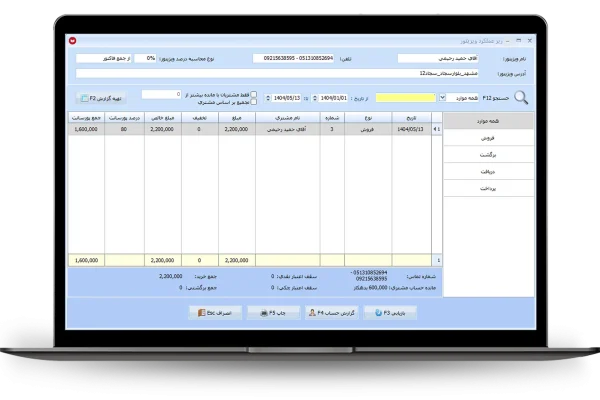Click the جمع پورسانت column header
This screenshot has width=600, height=400.
click(x=86, y=118)
